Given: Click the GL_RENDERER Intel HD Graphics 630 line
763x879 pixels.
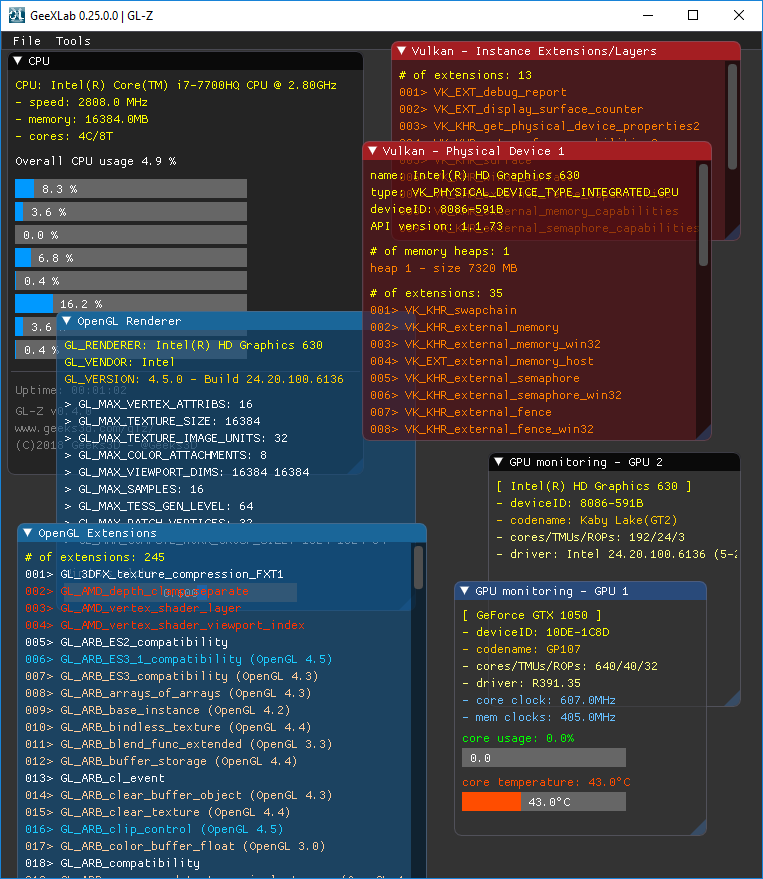Looking at the screenshot, I should [193, 345].
